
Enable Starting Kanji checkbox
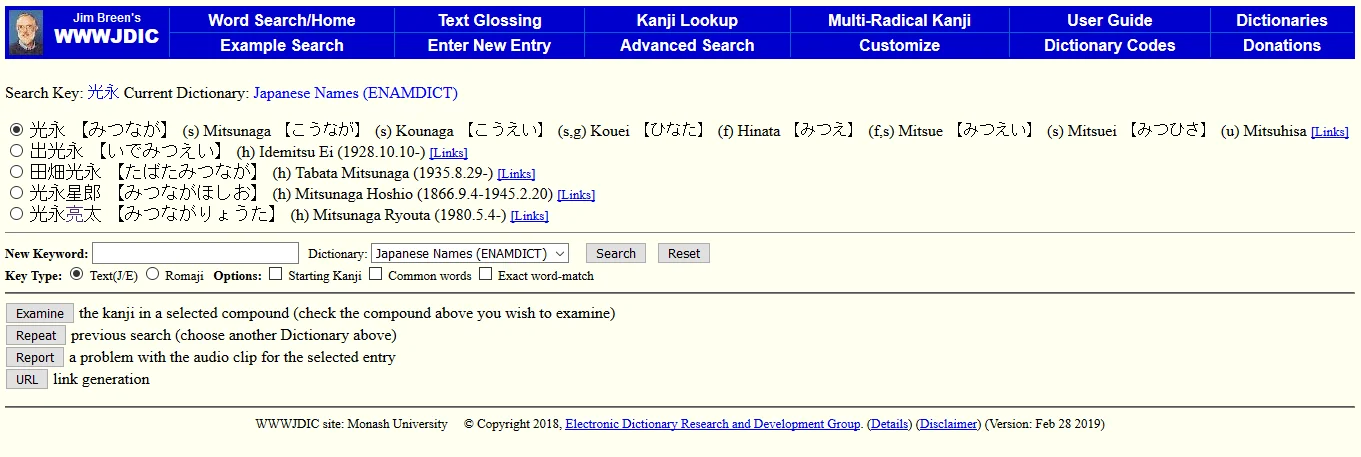tap(277, 274)
